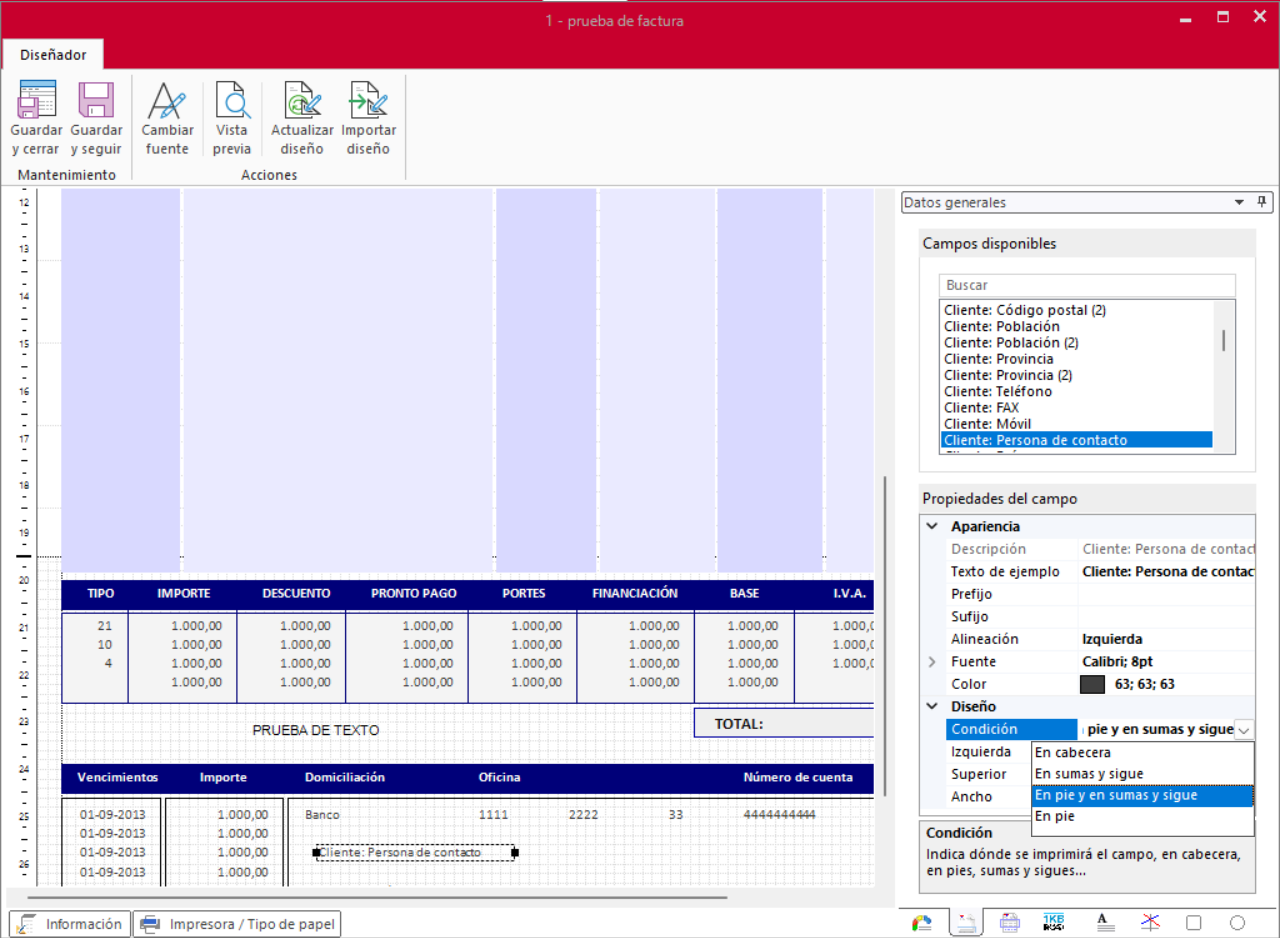Click the Prefijo property value field
Screen dimensions: 1280x938
tap(1167, 594)
